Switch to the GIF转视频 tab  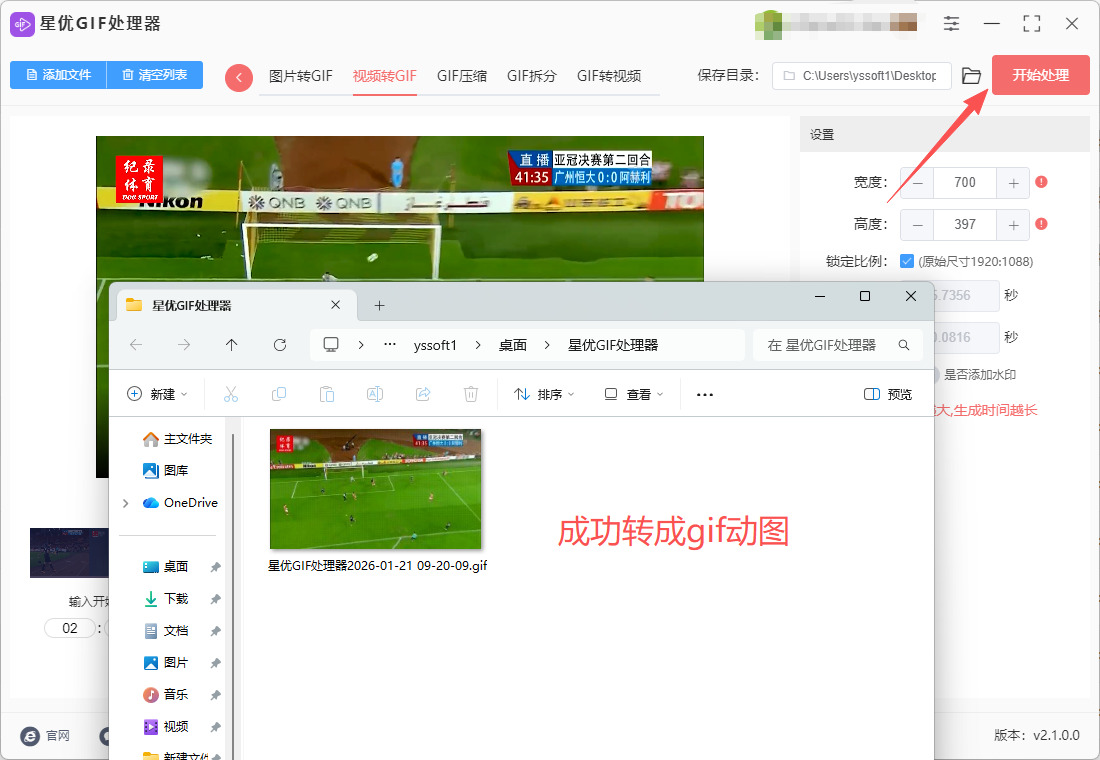coord(608,76)
